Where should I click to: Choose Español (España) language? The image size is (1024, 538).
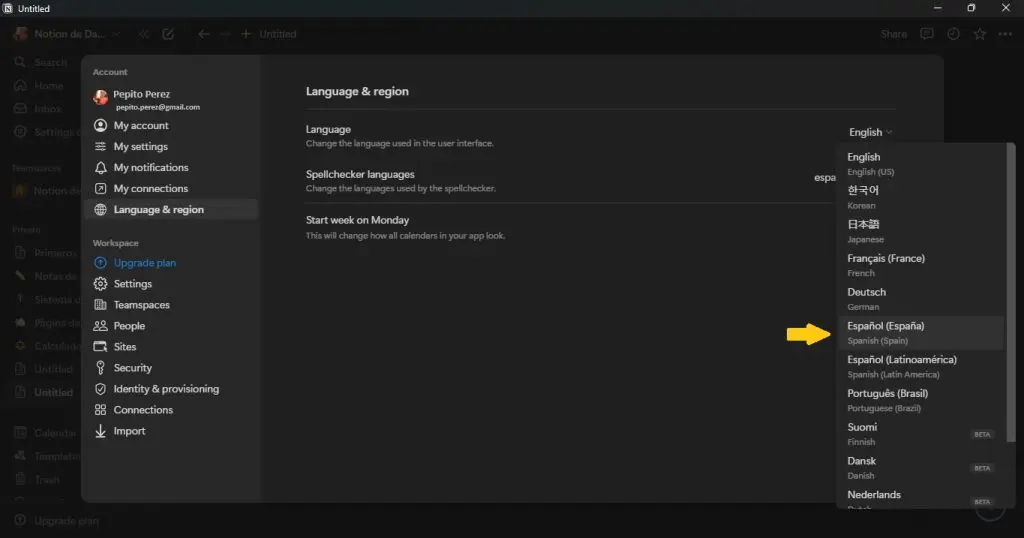(921, 332)
